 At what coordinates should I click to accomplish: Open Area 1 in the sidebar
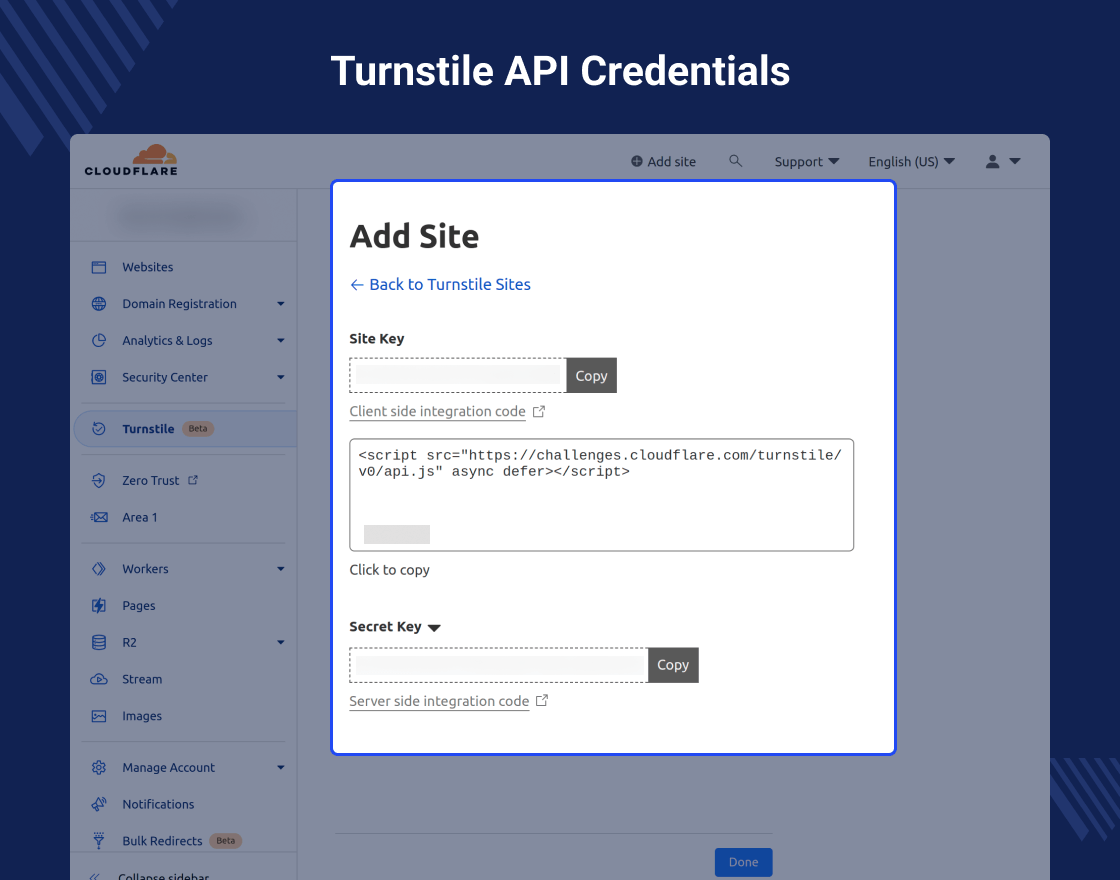click(140, 517)
